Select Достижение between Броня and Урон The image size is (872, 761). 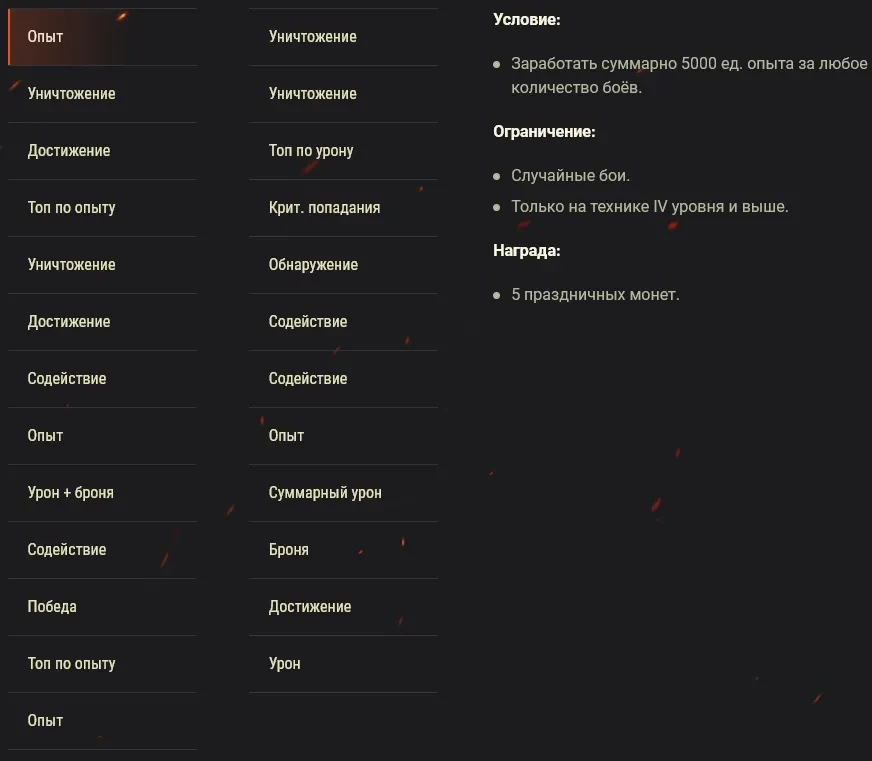point(310,607)
